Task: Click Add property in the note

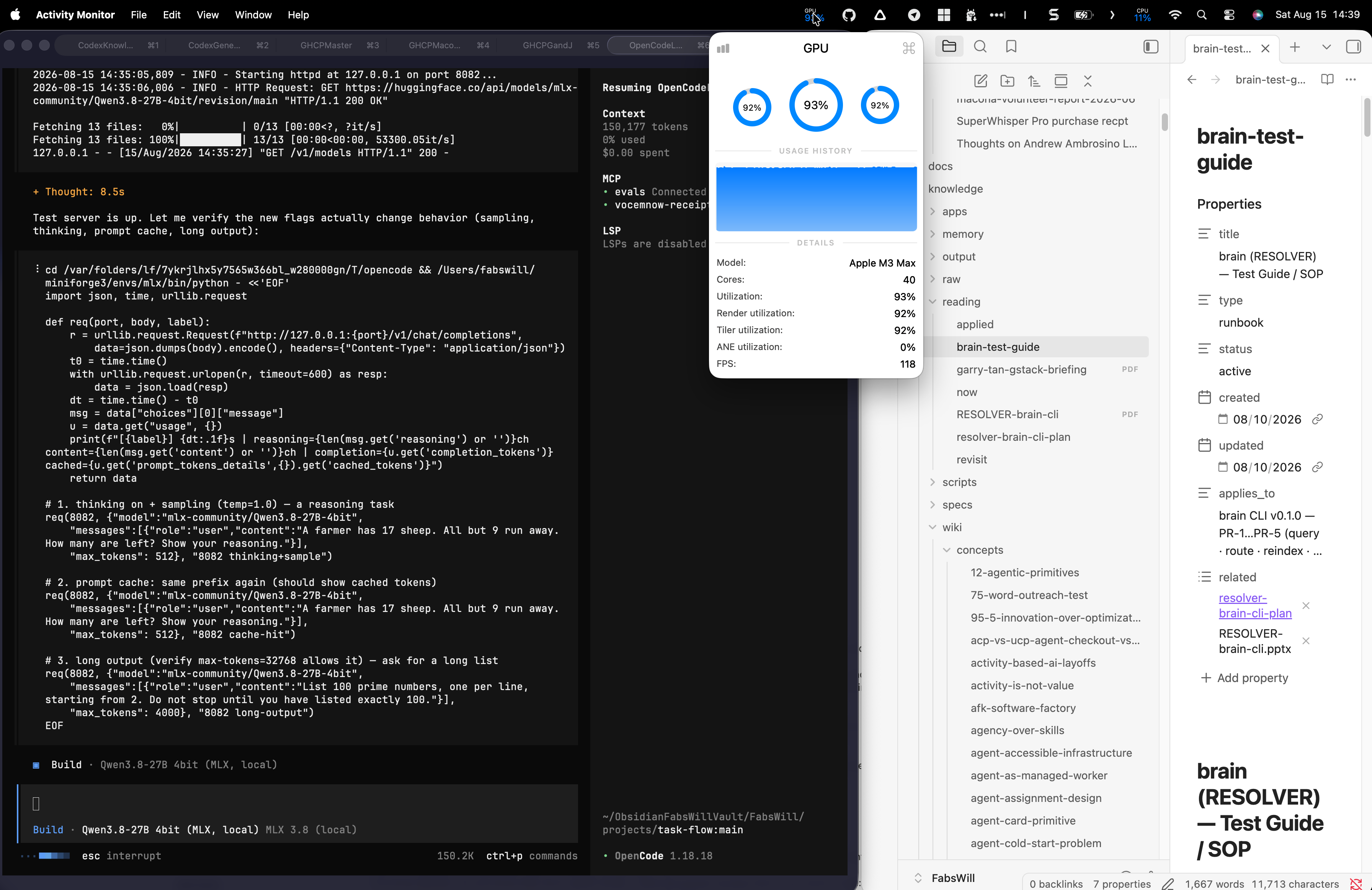Action: 1244,678
